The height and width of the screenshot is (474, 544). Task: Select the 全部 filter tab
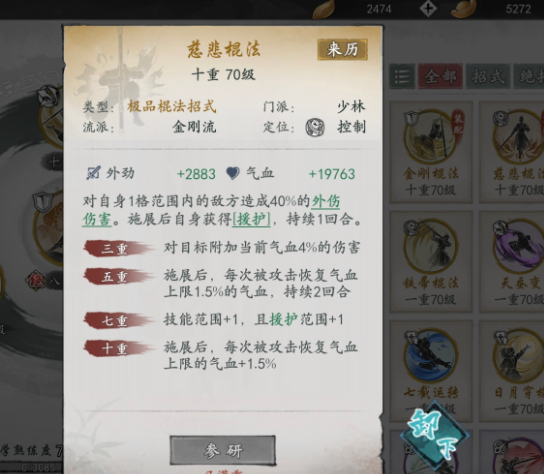[x=440, y=76]
